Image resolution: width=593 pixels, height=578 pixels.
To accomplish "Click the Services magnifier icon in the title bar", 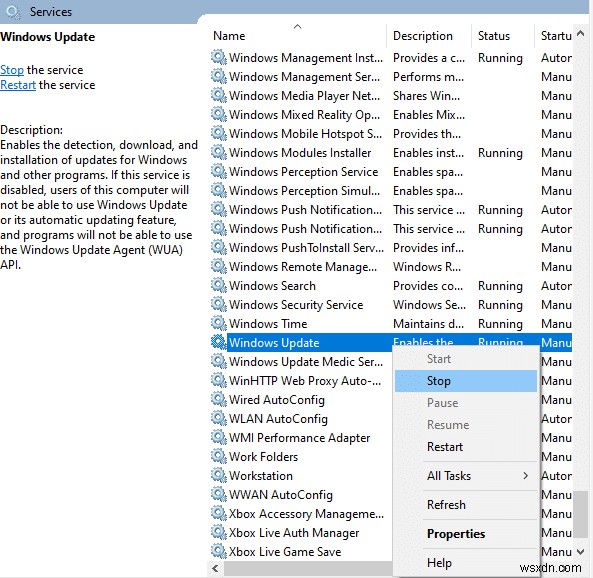I will point(13,11).
